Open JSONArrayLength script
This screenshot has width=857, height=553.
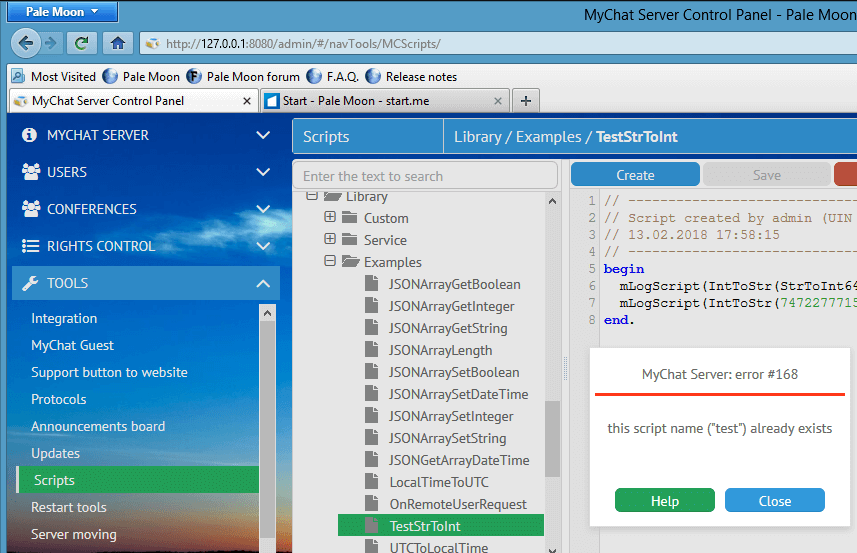click(441, 350)
